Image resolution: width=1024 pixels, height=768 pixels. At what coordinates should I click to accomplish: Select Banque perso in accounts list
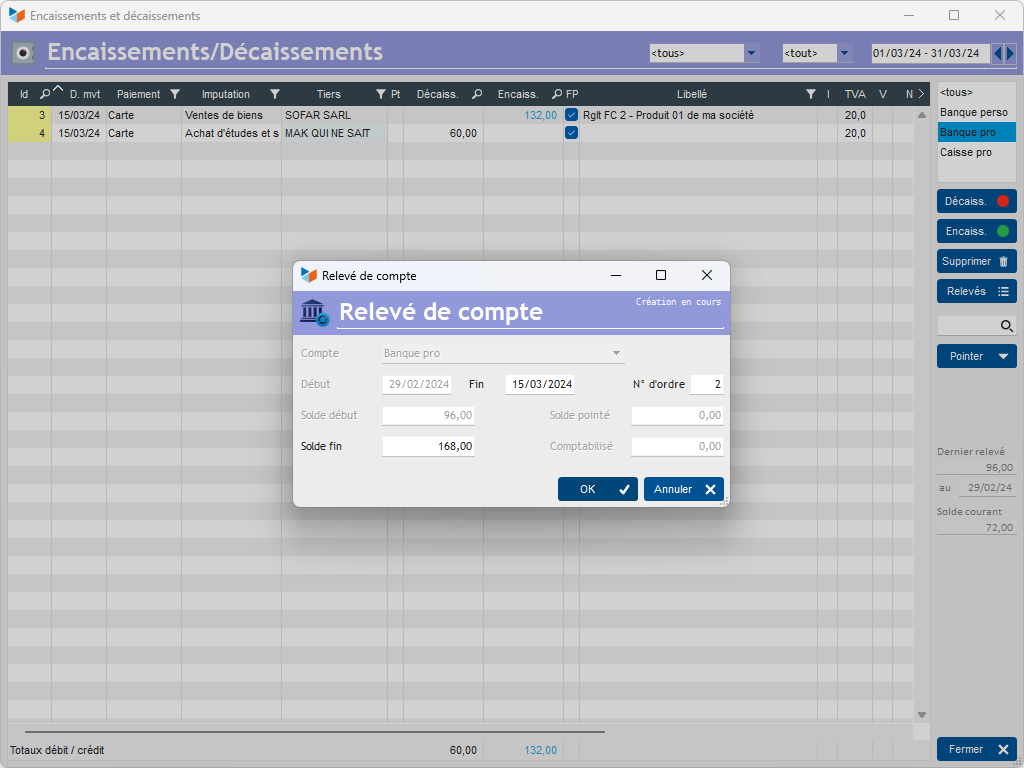pyautogui.click(x=974, y=113)
